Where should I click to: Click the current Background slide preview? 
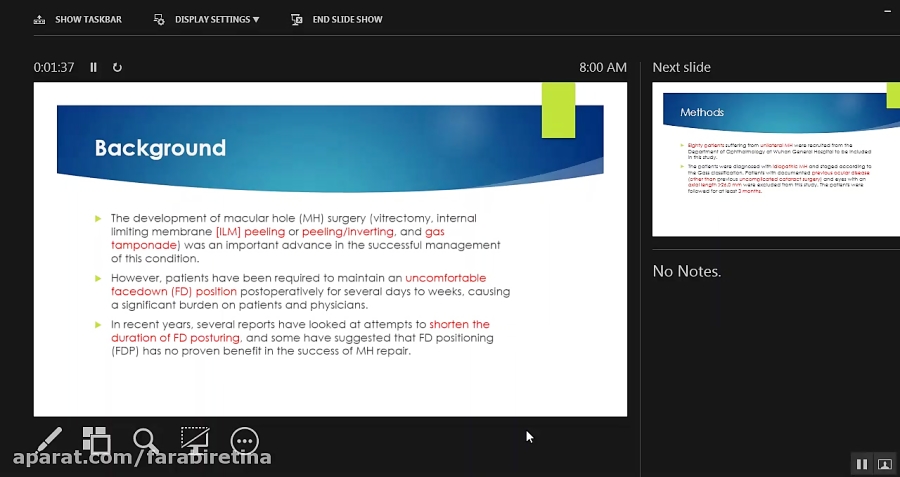[x=330, y=249]
